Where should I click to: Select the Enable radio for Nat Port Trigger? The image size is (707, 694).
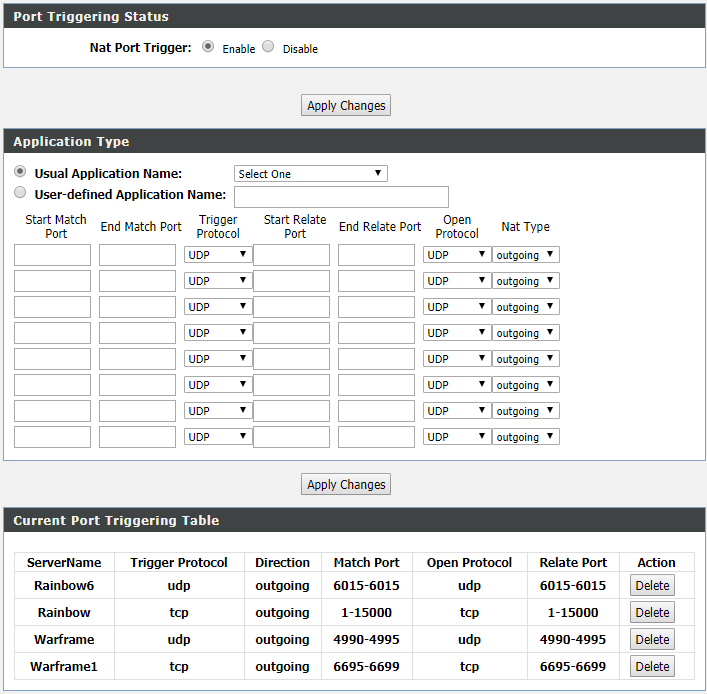click(208, 47)
